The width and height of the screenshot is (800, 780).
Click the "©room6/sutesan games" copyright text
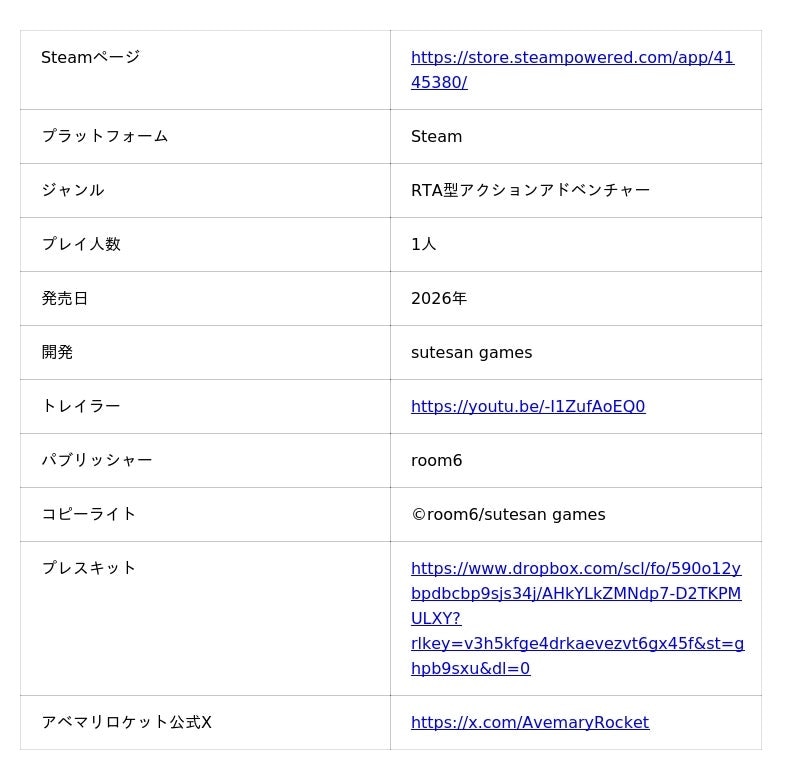coord(508,514)
